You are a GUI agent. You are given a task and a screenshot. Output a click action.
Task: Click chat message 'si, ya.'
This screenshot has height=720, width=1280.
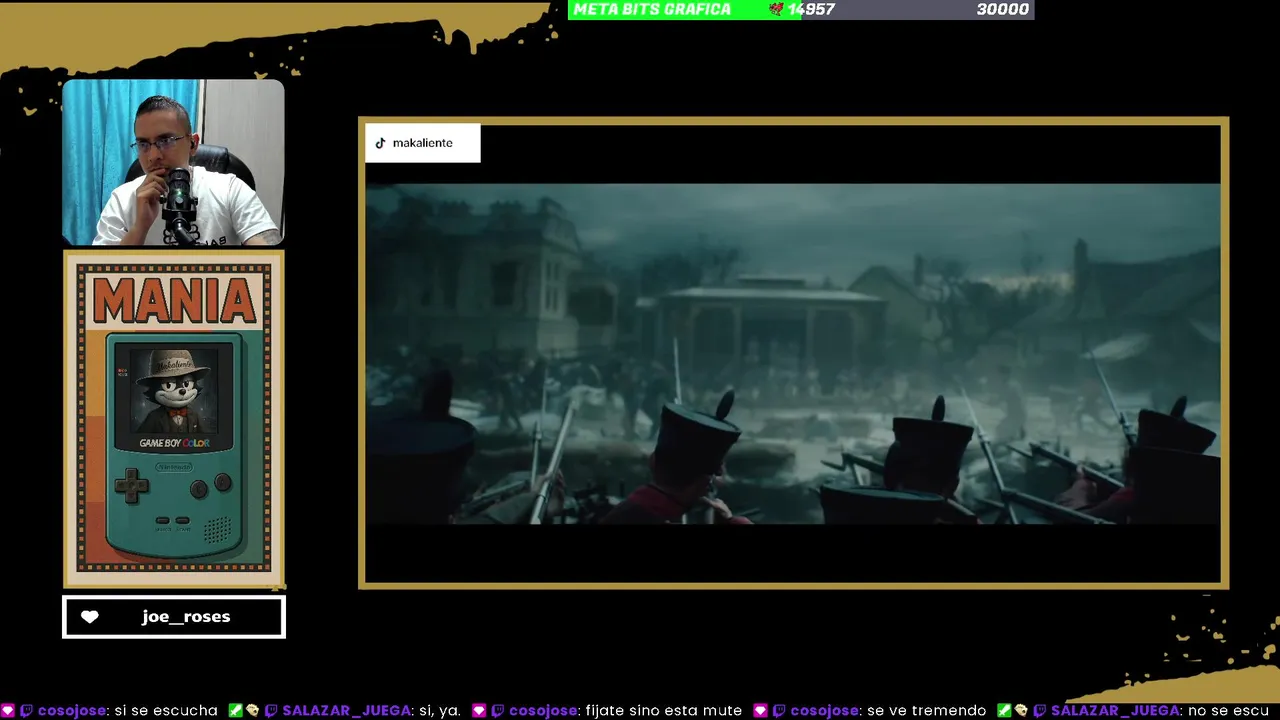pos(440,710)
